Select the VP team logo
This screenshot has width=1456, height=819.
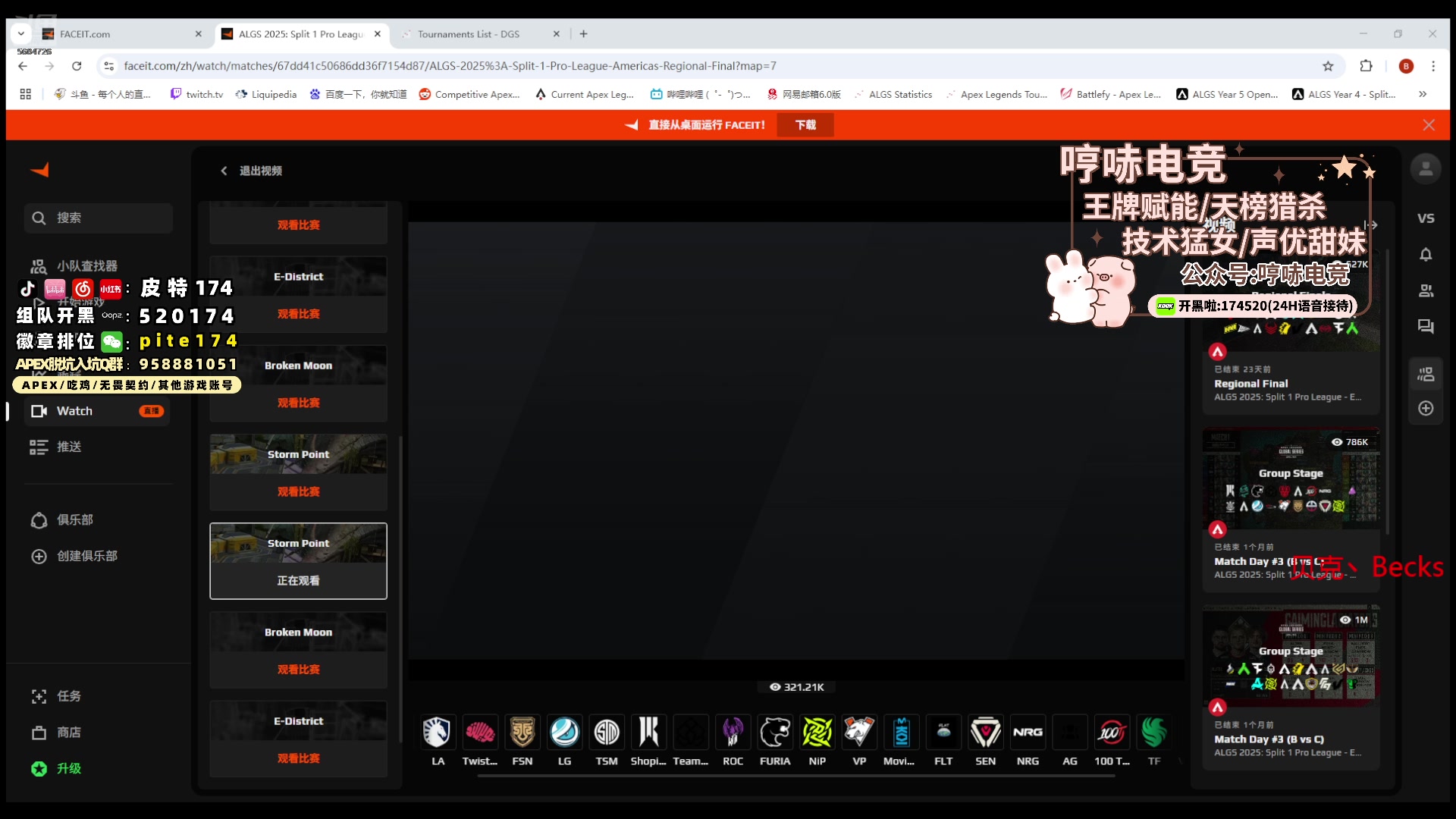coord(859,733)
